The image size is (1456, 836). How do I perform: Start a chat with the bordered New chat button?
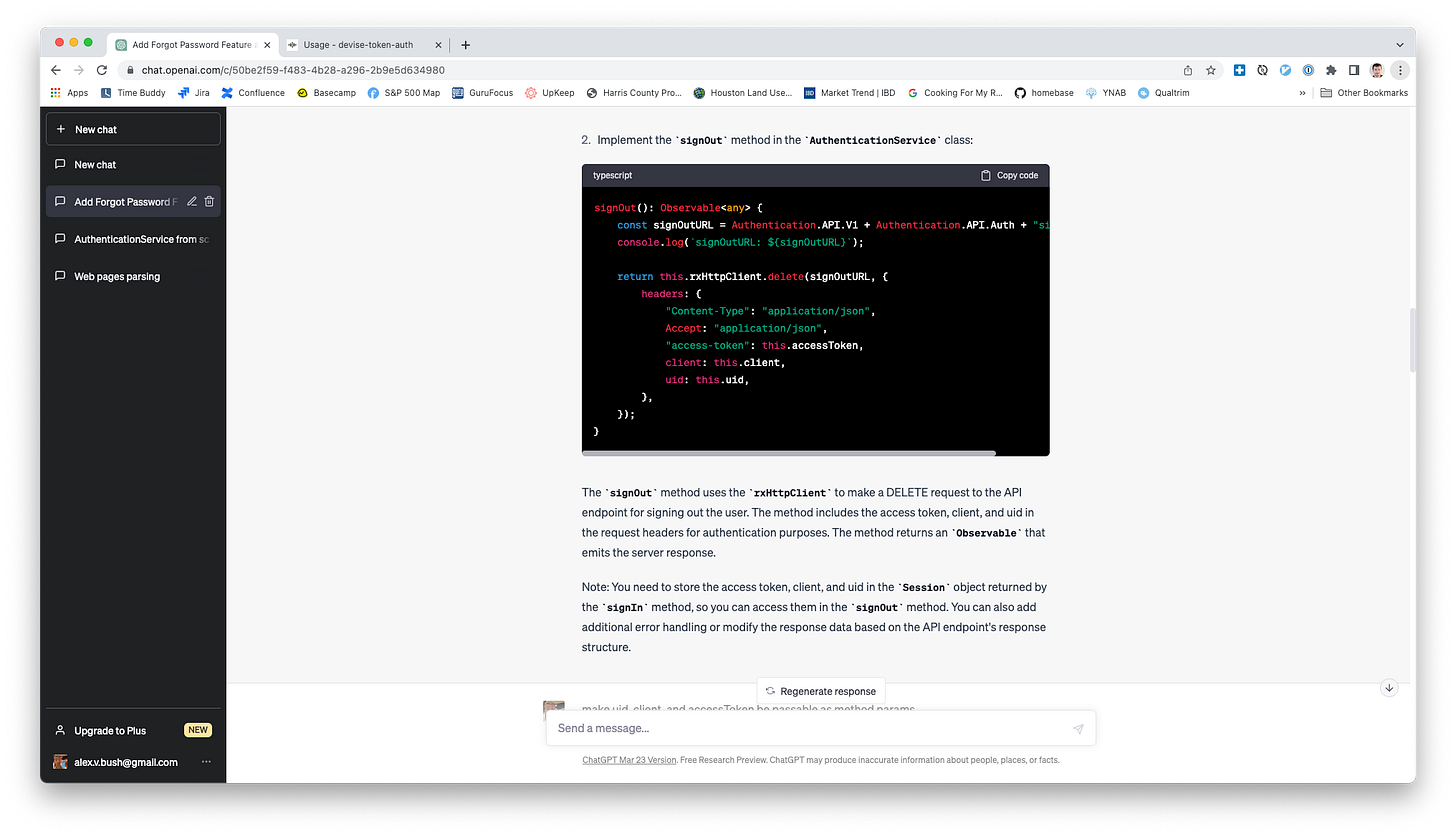coord(133,129)
